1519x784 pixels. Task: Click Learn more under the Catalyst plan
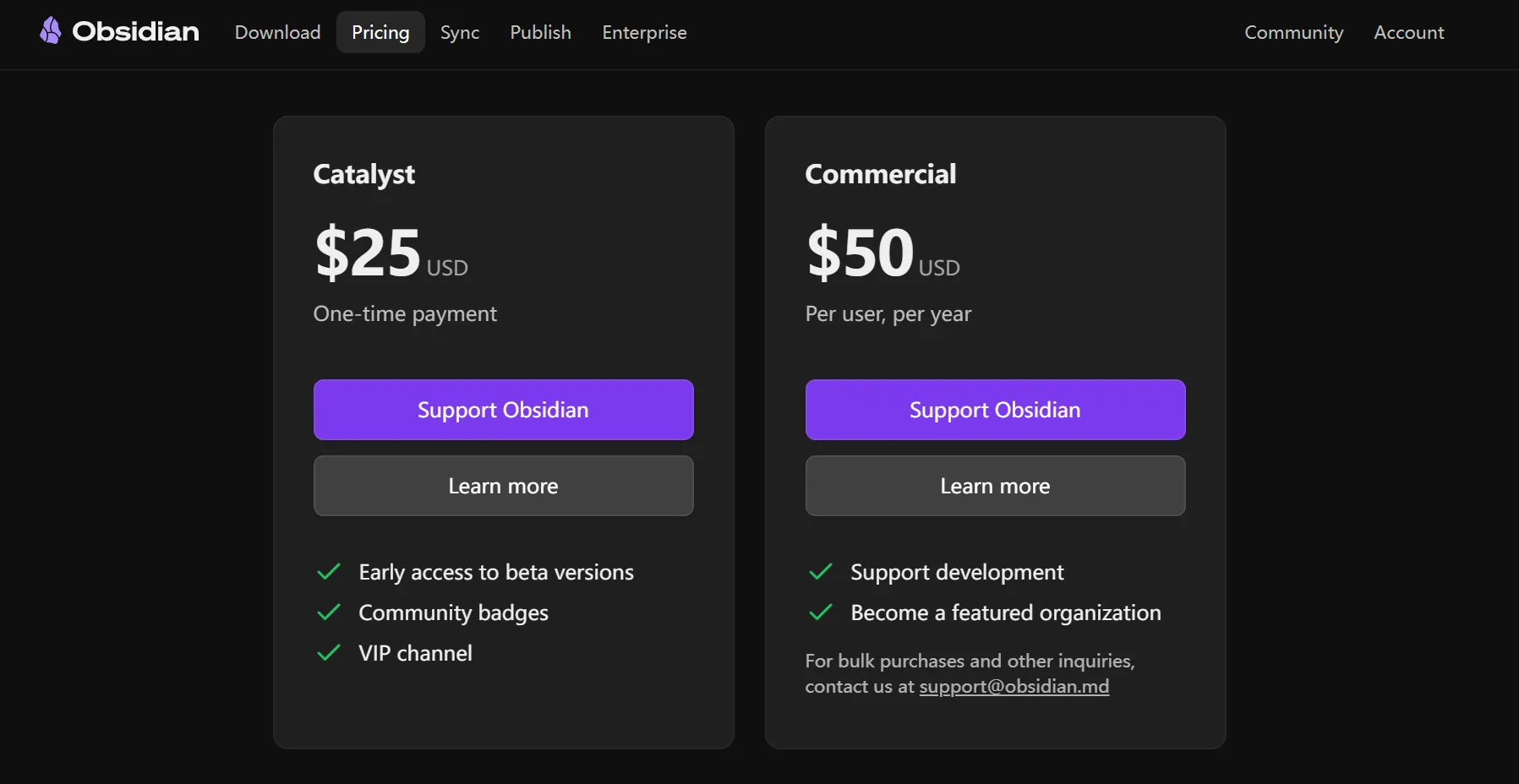[x=503, y=486]
